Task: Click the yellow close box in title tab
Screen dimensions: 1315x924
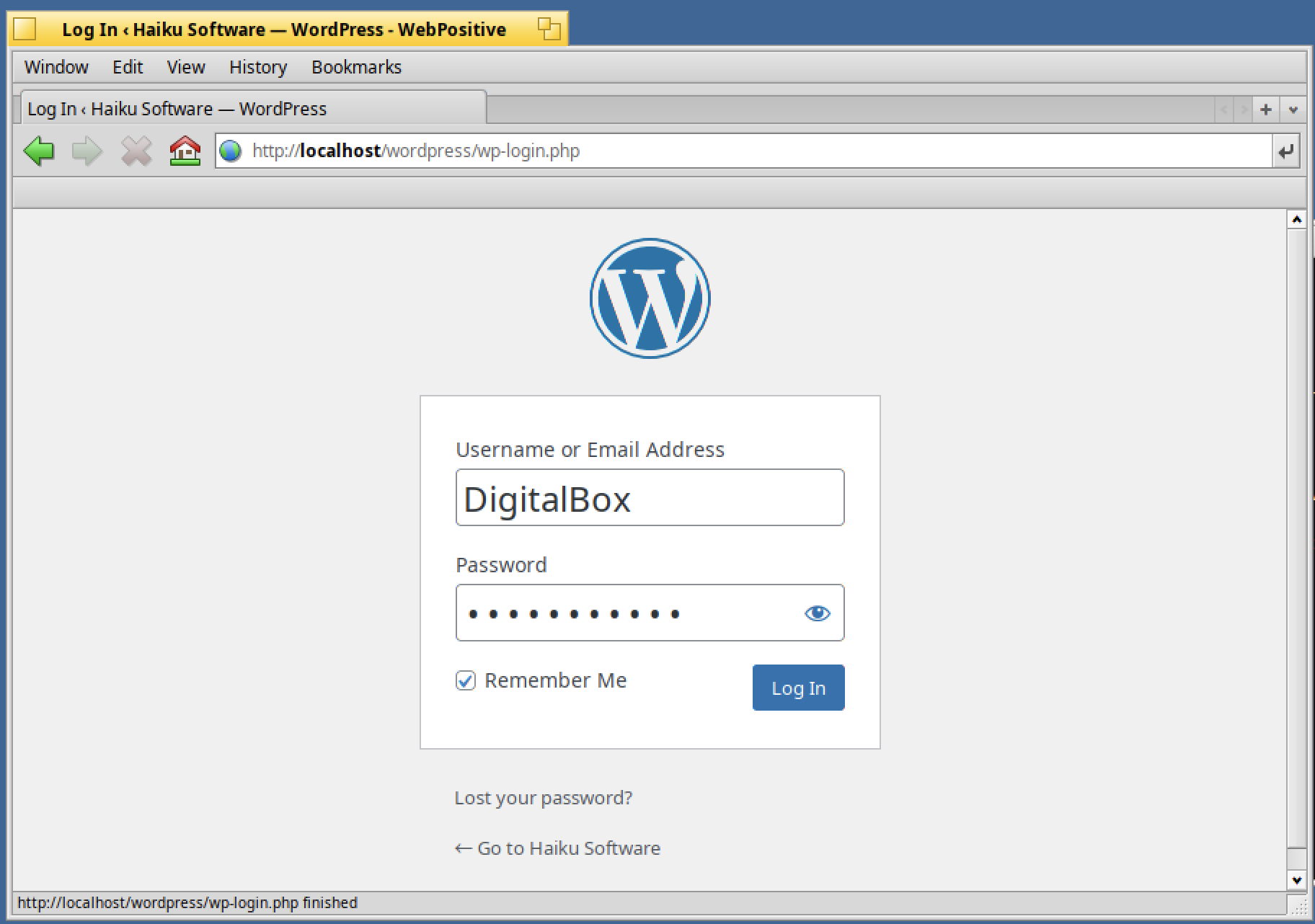Action: click(x=25, y=29)
